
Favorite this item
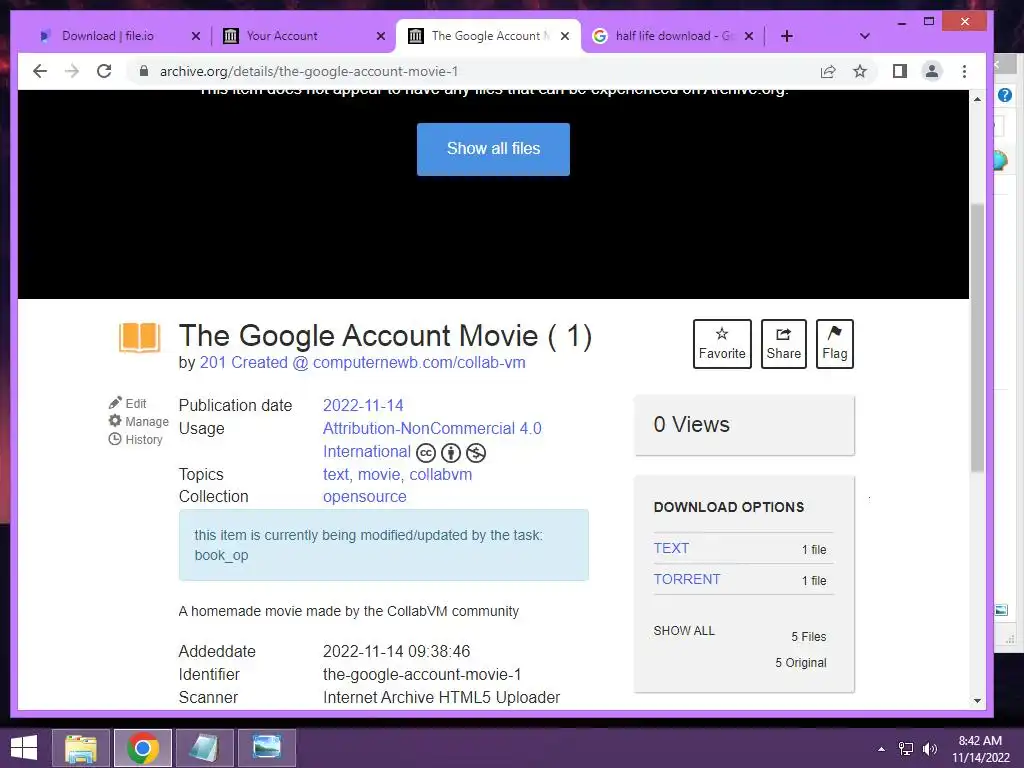[722, 344]
